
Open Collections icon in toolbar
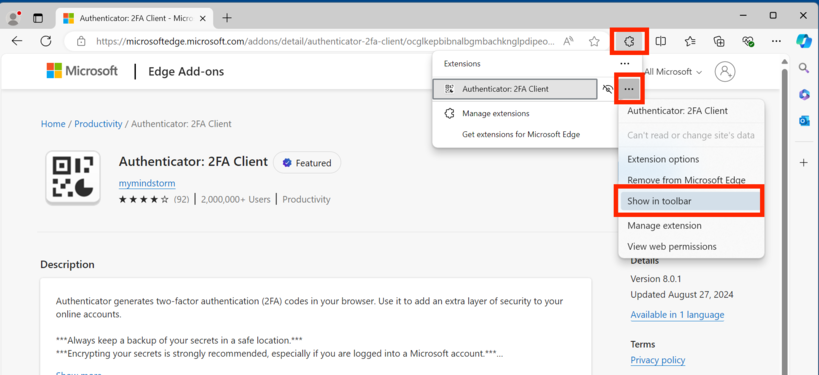pos(719,41)
